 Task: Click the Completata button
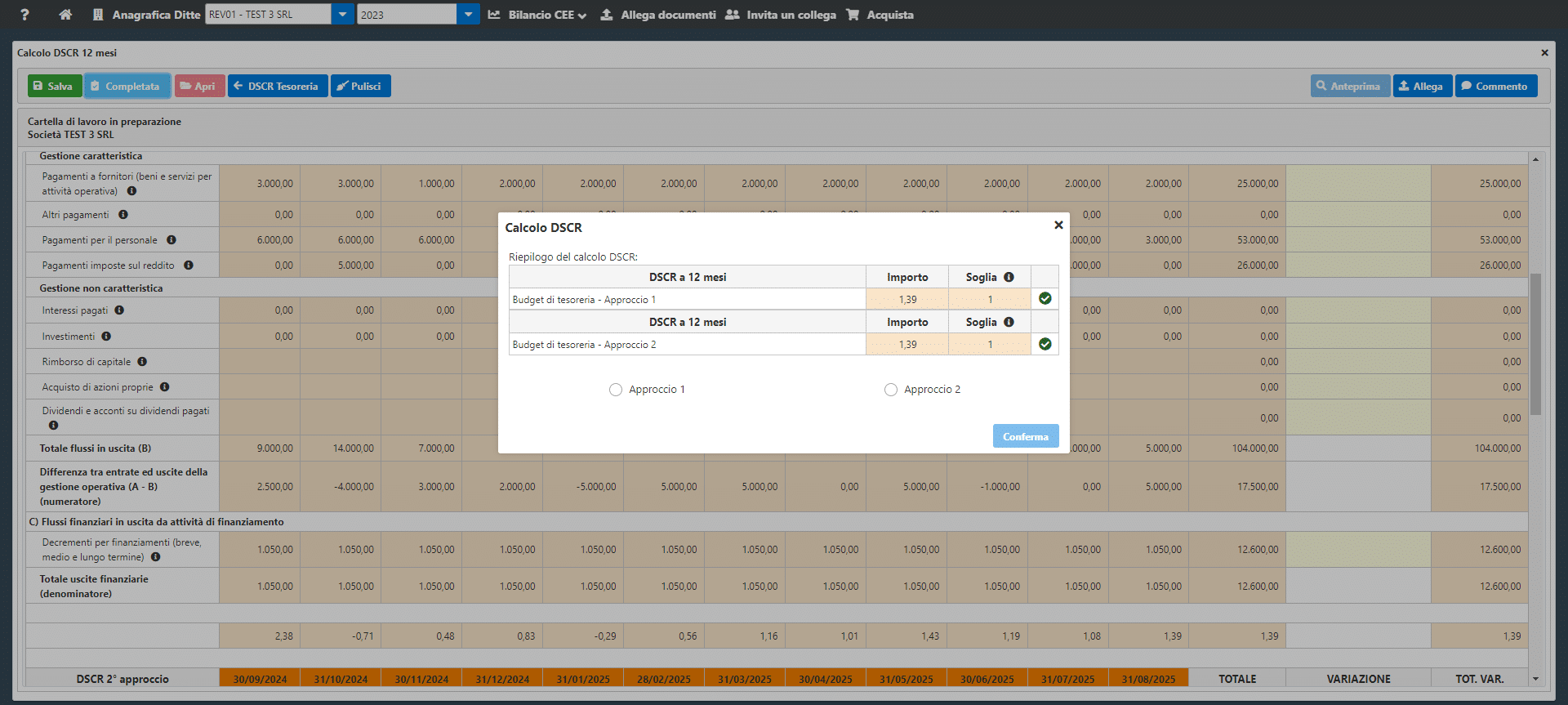(x=126, y=86)
